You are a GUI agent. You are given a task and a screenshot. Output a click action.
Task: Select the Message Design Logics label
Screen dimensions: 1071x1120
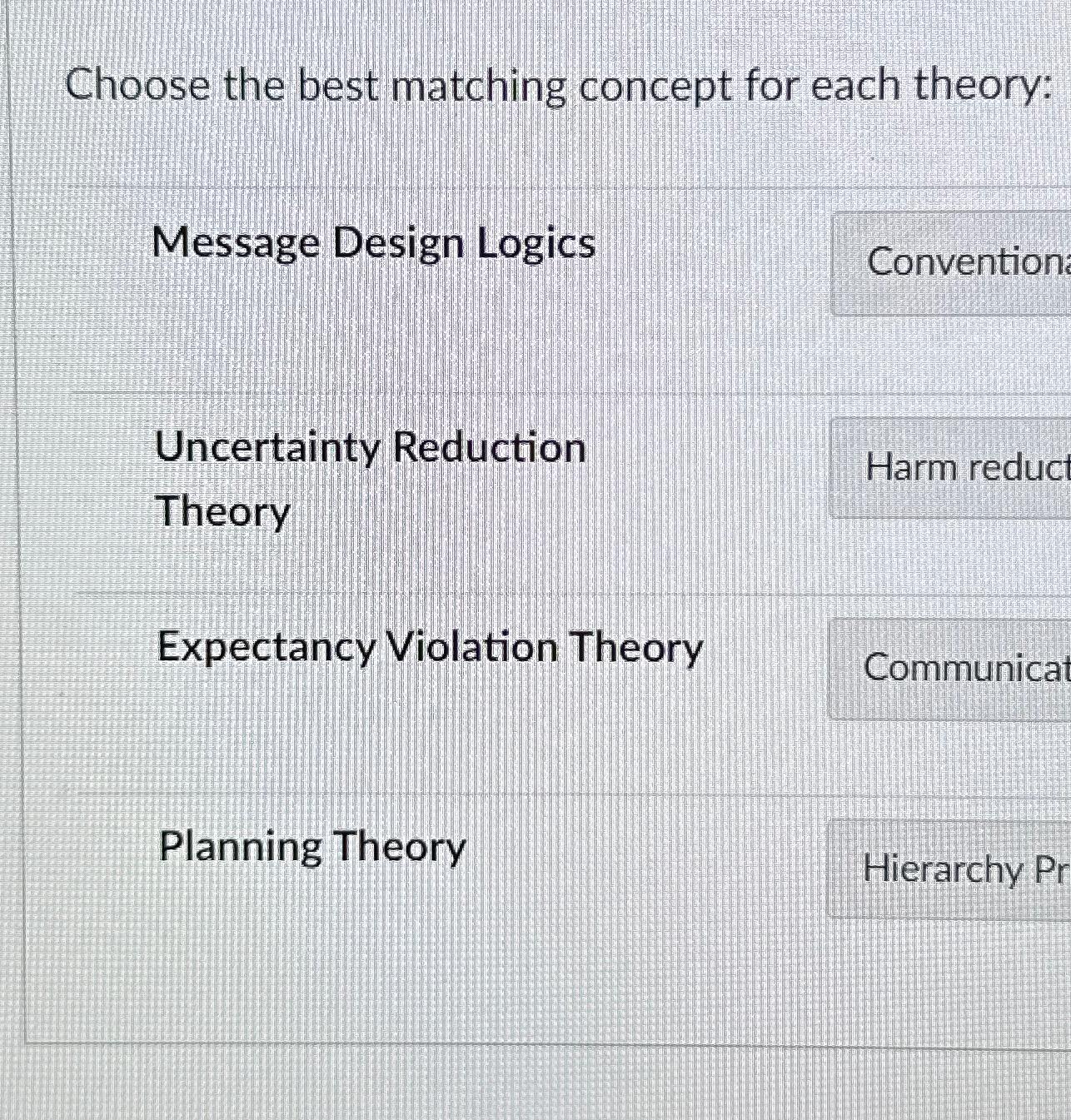click(374, 243)
